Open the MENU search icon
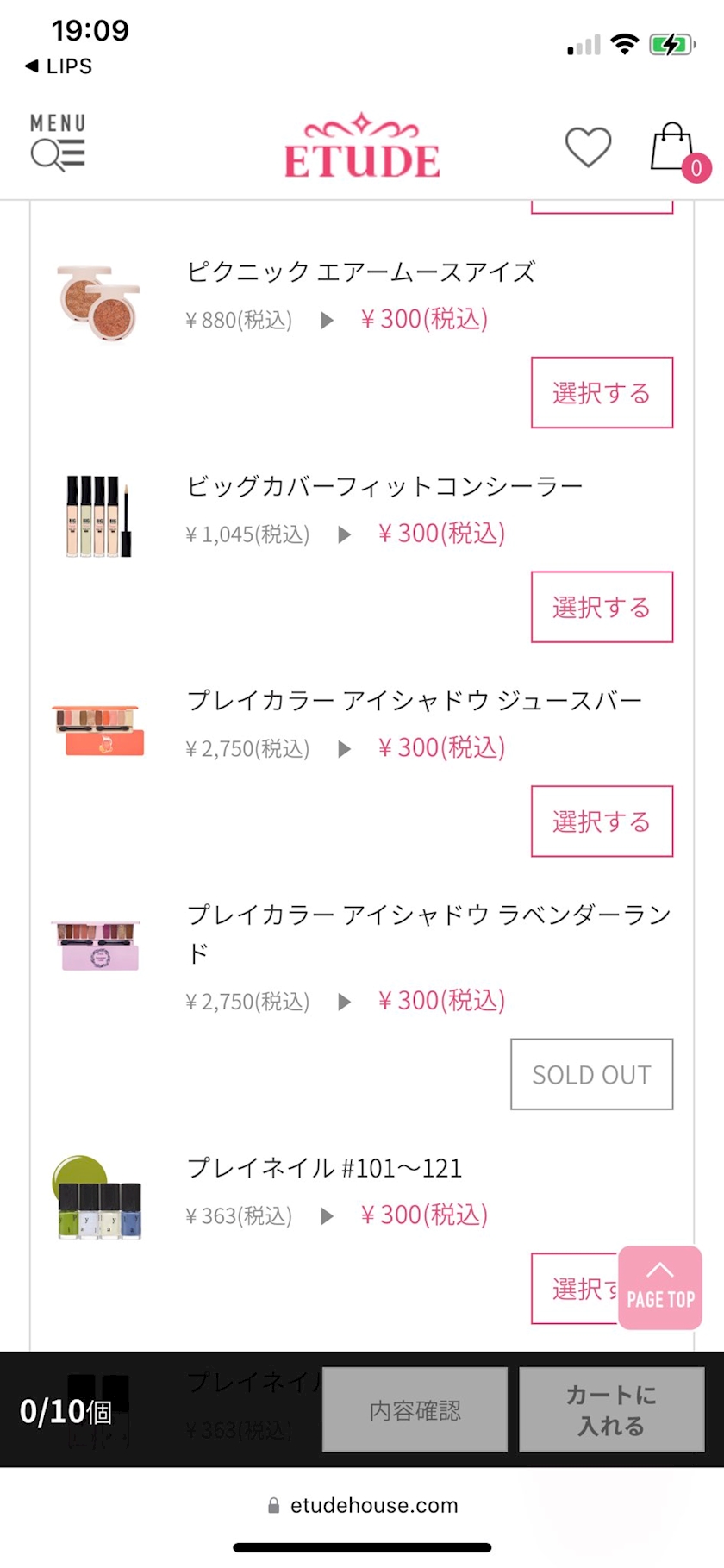 click(x=58, y=143)
